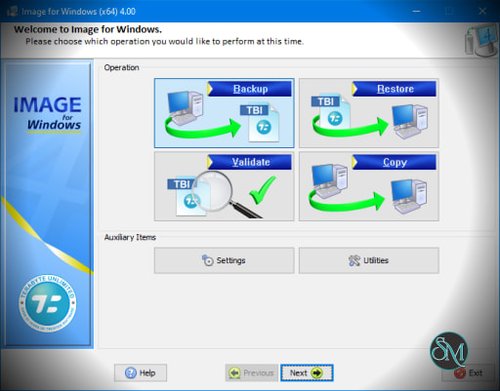Viewport: 500px width, 391px height.
Task: Go to the Previous step
Action: click(252, 373)
